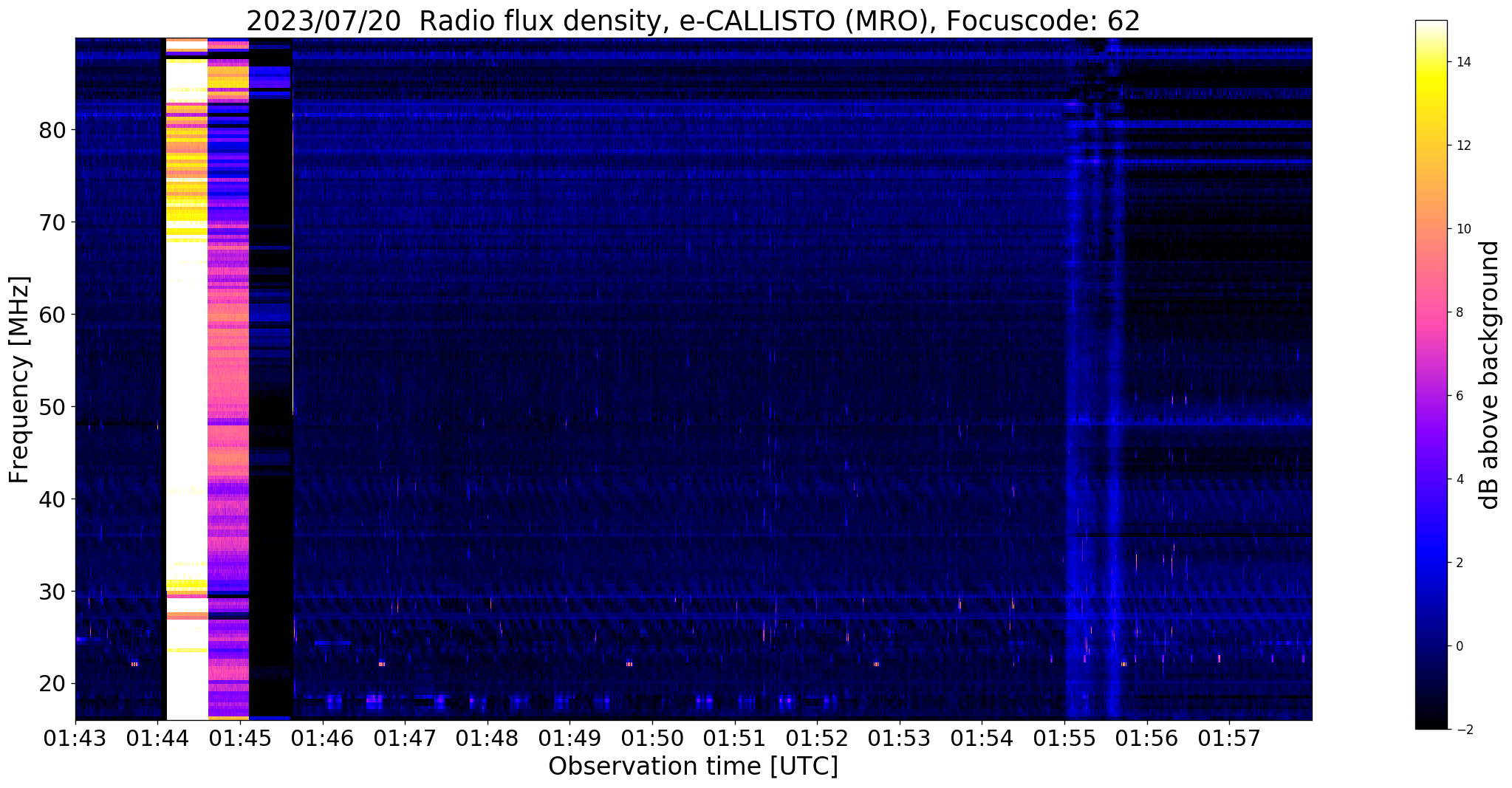The width and height of the screenshot is (1512, 788).
Task: Click the 01:44 time tick label
Action: 157,737
